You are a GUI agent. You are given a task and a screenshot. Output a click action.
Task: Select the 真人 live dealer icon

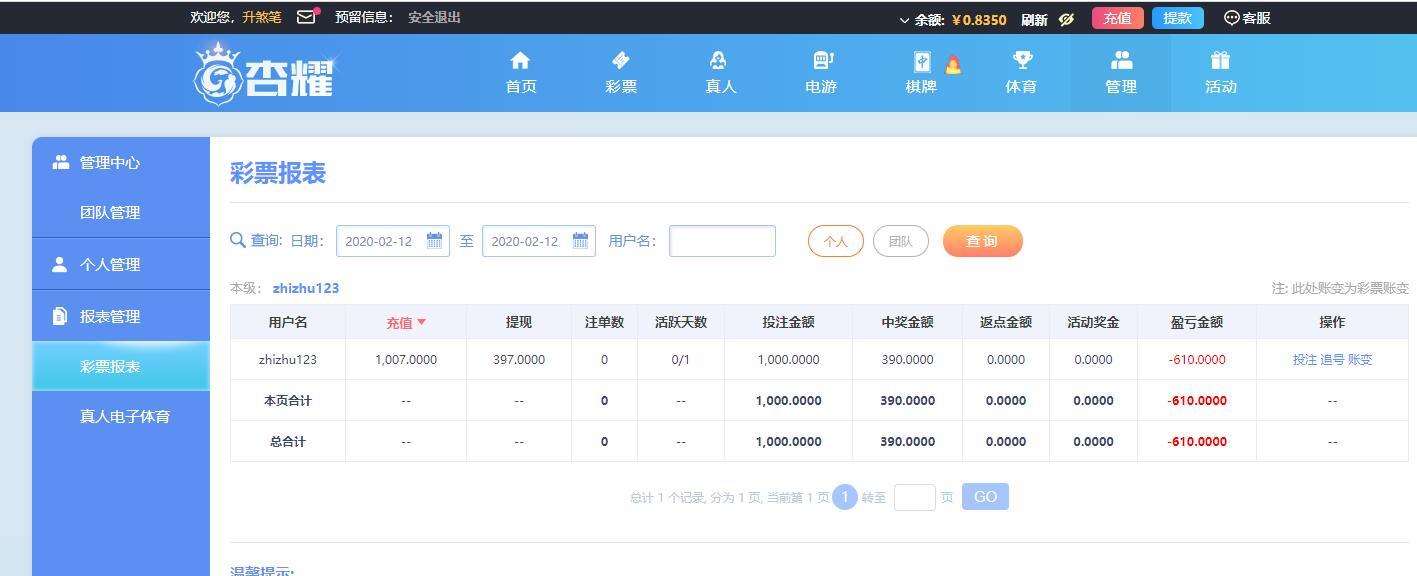[x=720, y=61]
